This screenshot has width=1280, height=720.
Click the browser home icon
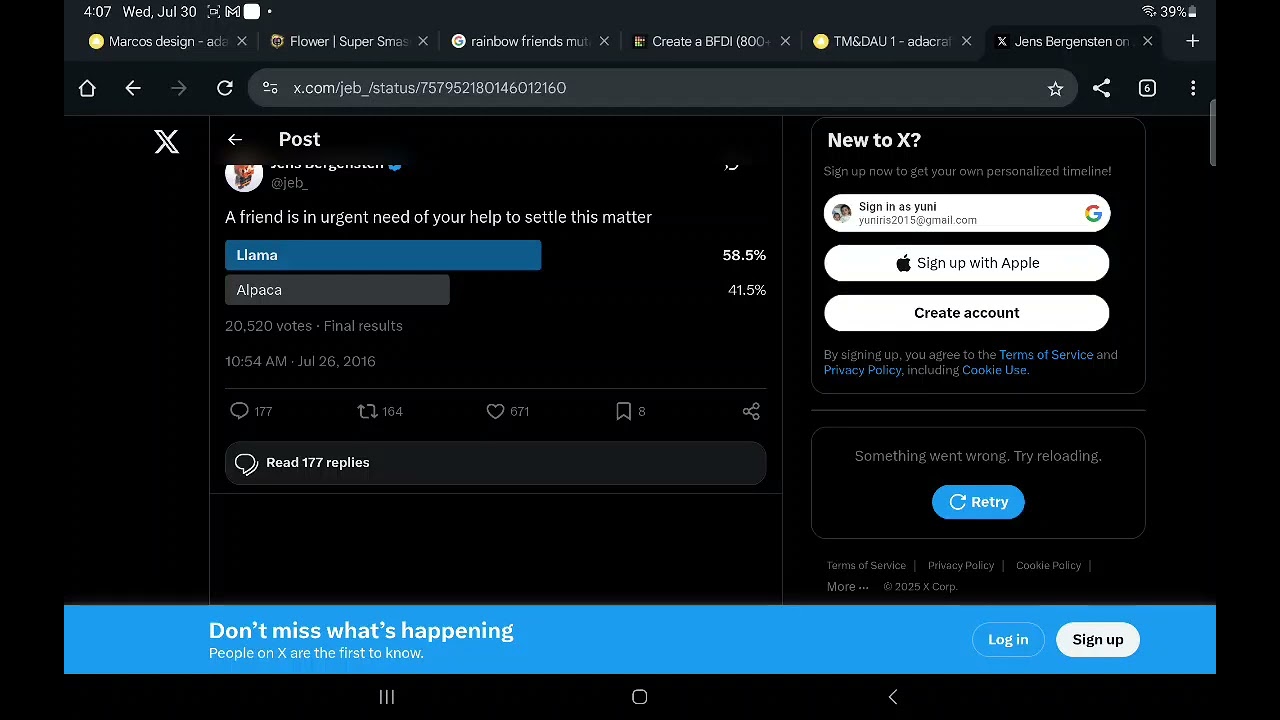[87, 88]
